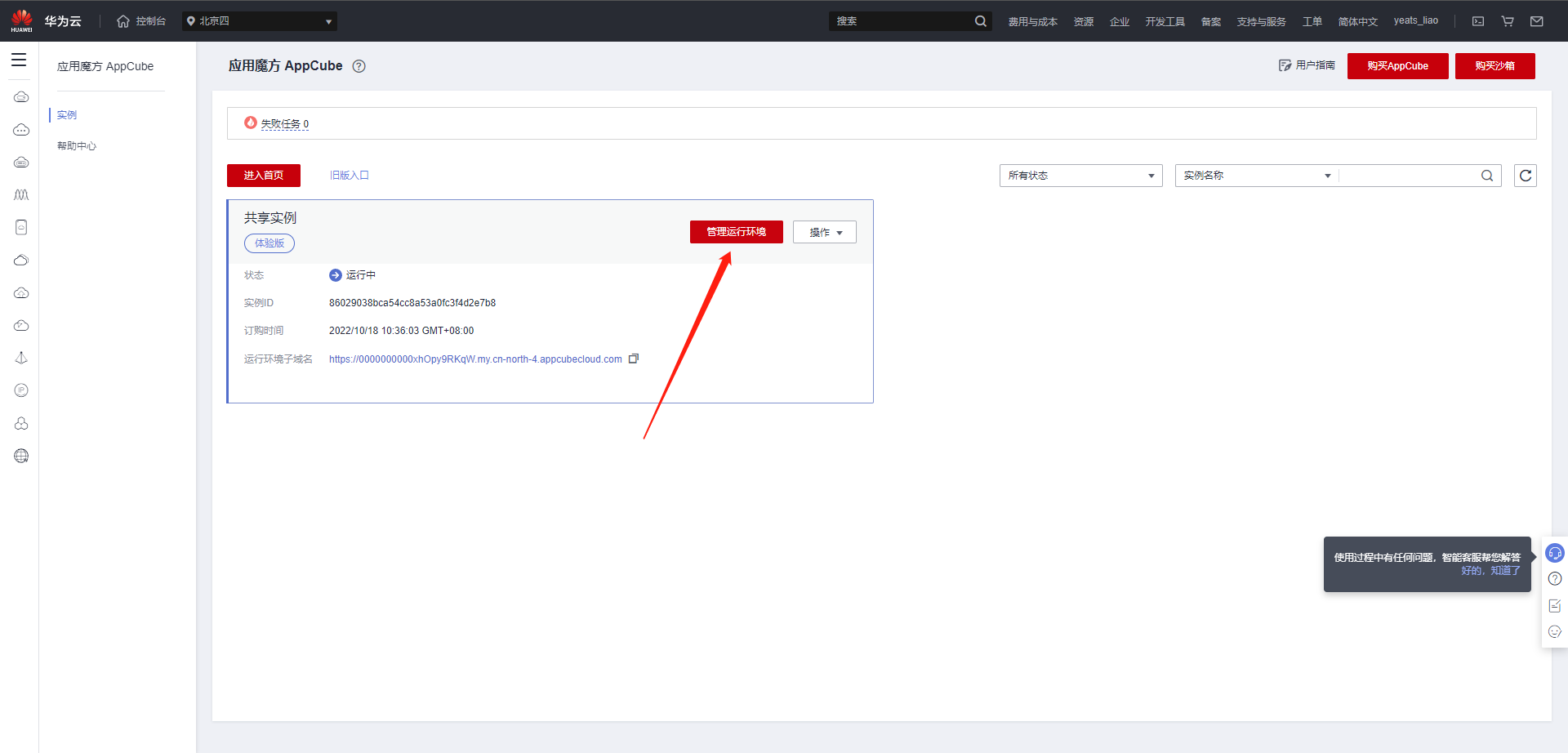The height and width of the screenshot is (753, 1568).
Task: Open the smart customer service headset icon
Action: pyautogui.click(x=1555, y=553)
